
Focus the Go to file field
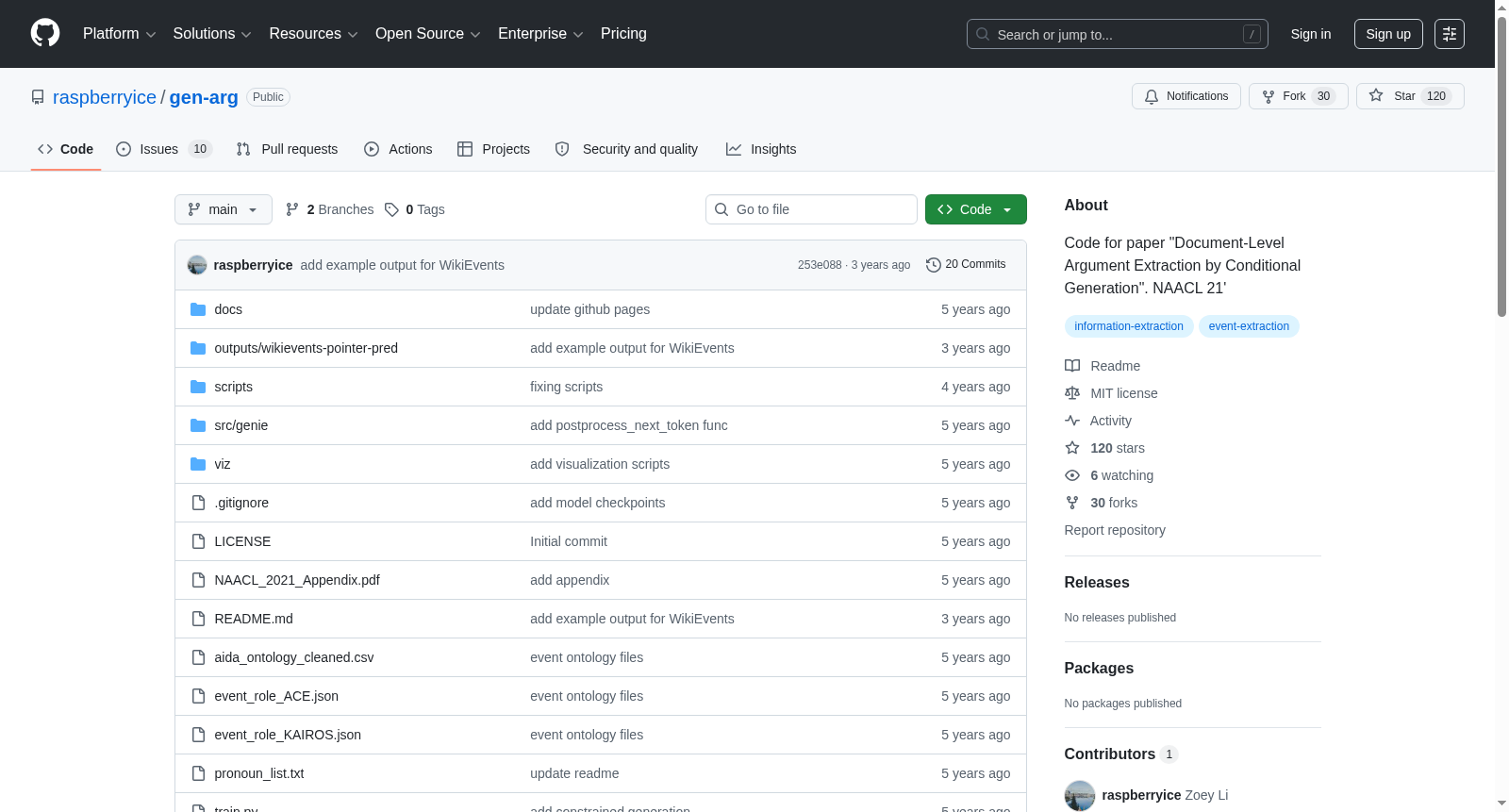point(811,209)
